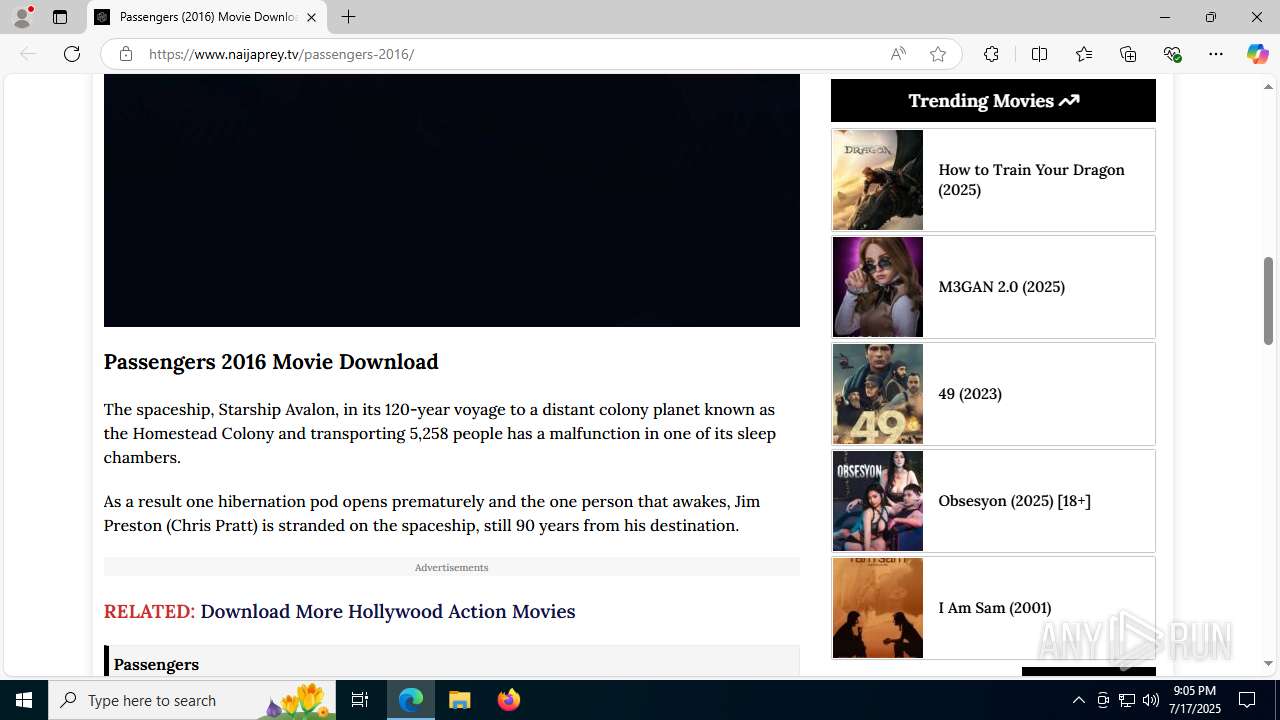Click the Trending Movies header
1280x720 pixels.
993,100
